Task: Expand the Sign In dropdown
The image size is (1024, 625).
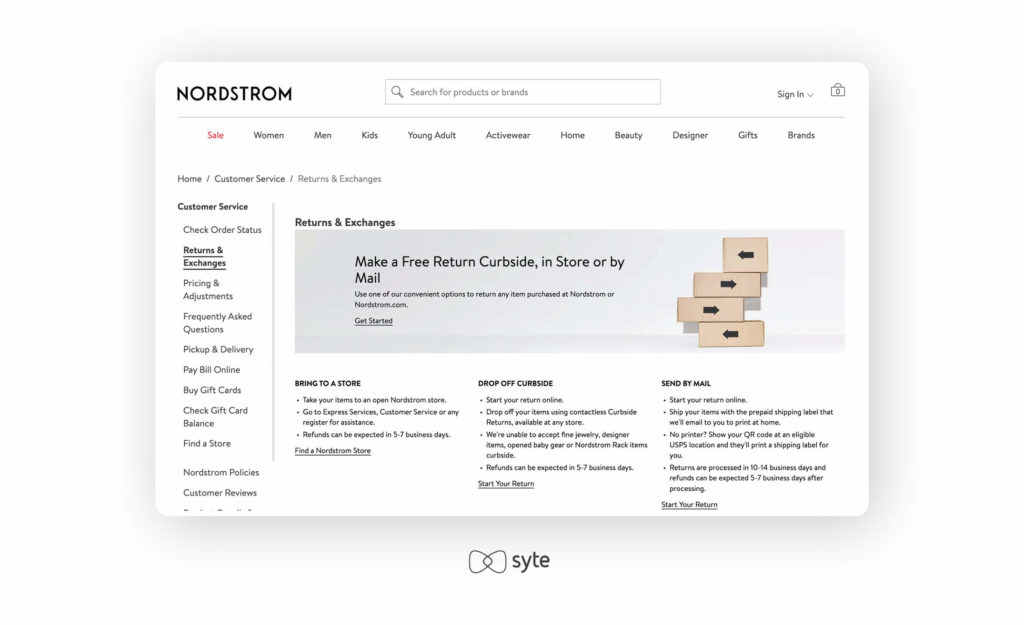Action: coord(795,94)
